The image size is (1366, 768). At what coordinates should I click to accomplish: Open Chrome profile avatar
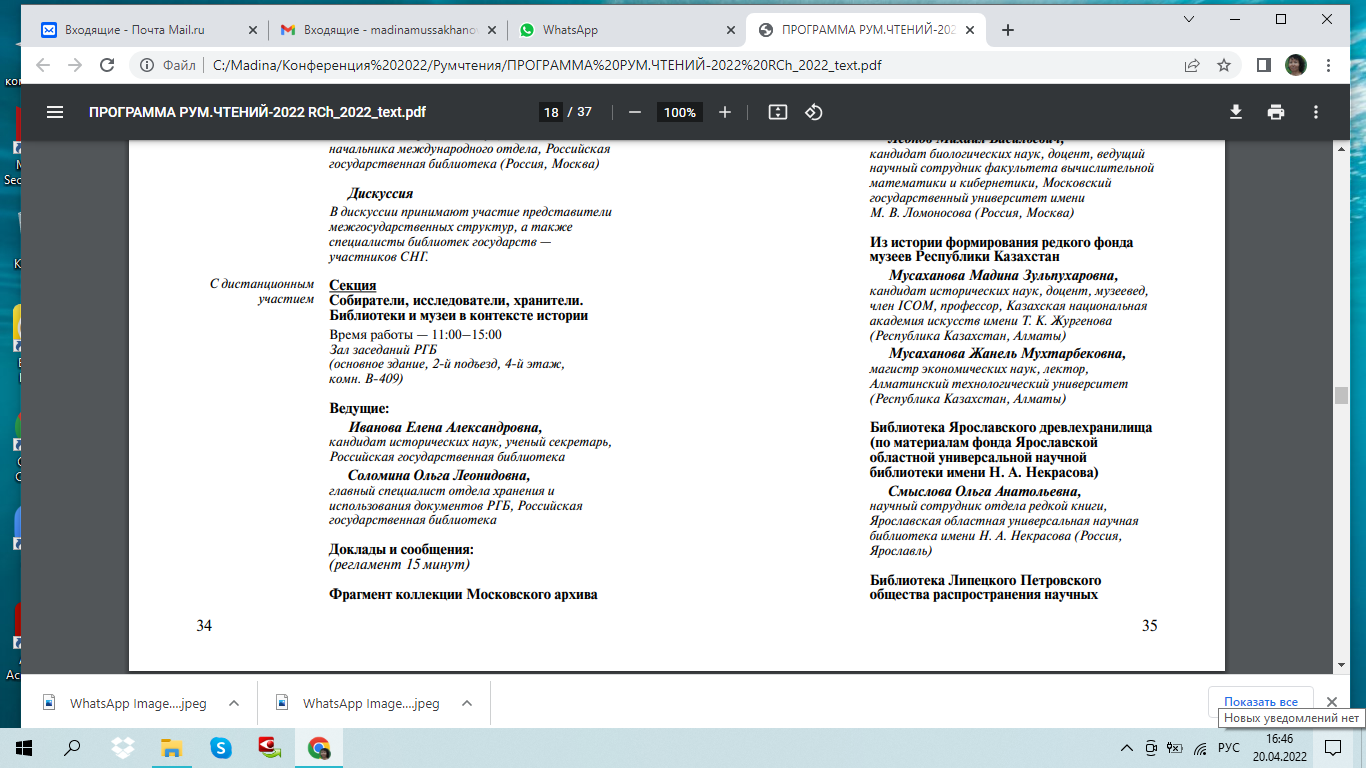[1296, 65]
